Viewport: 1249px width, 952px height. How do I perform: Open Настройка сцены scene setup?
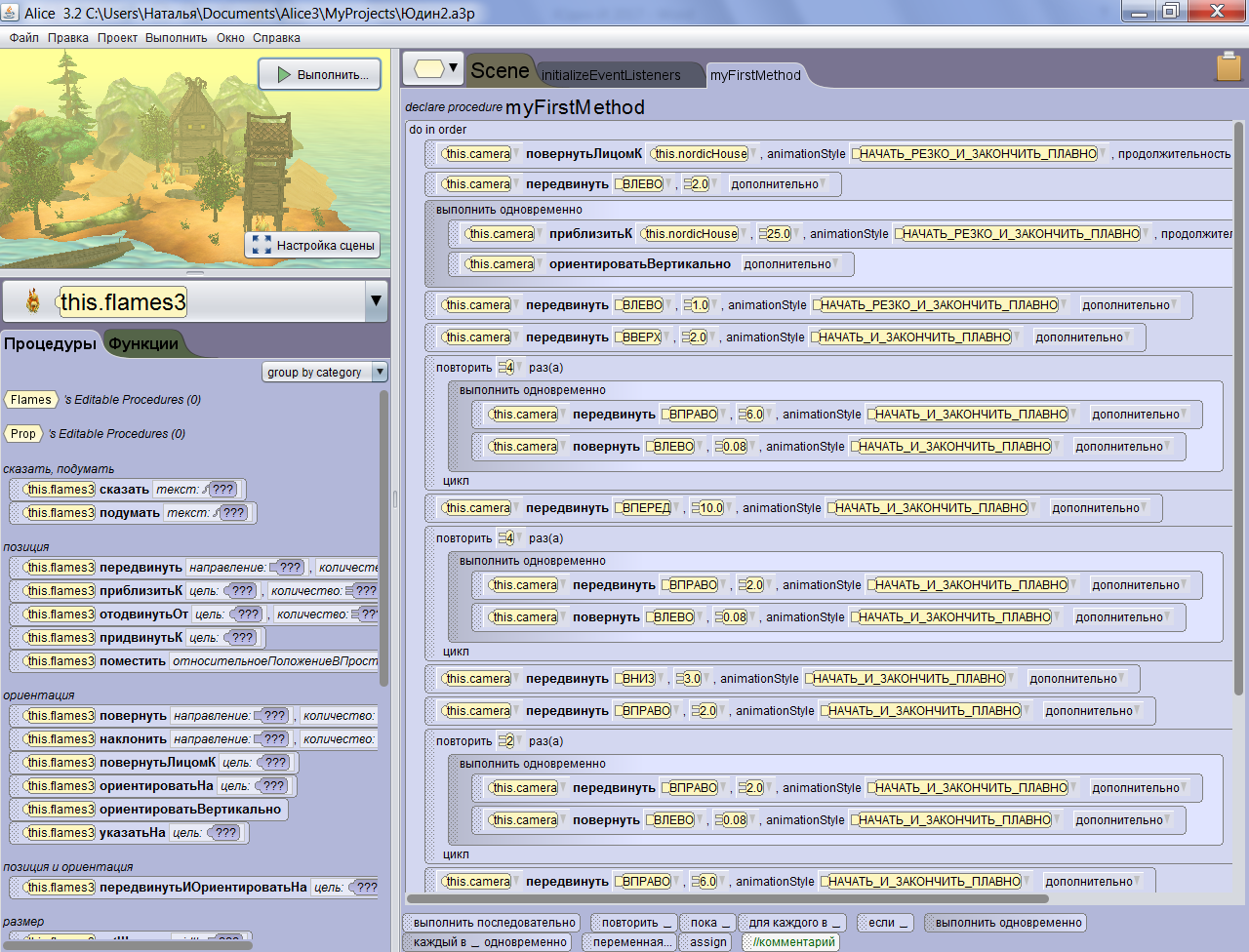(x=312, y=245)
